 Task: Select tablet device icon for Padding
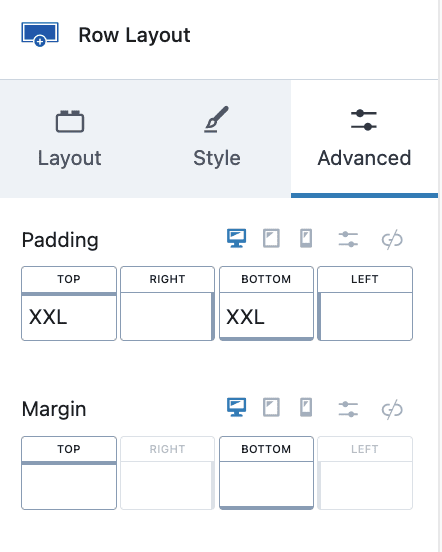pyautogui.click(x=271, y=238)
